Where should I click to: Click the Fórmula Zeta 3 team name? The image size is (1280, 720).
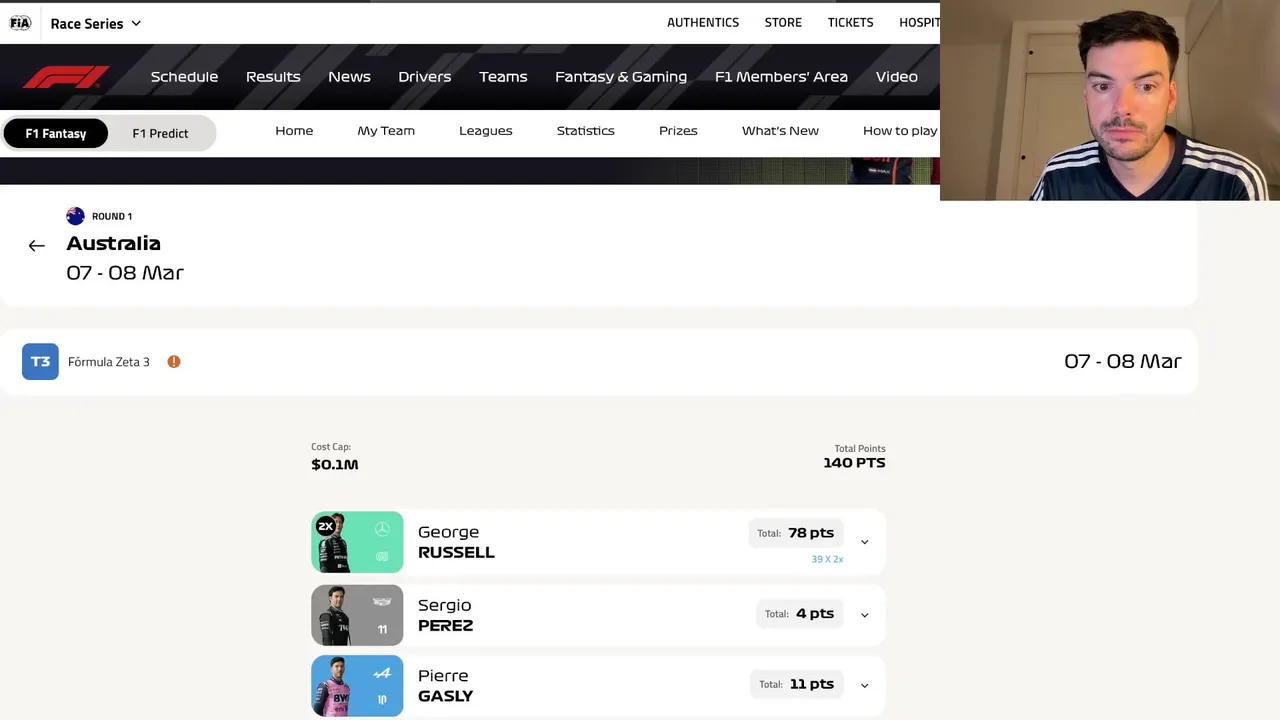109,362
